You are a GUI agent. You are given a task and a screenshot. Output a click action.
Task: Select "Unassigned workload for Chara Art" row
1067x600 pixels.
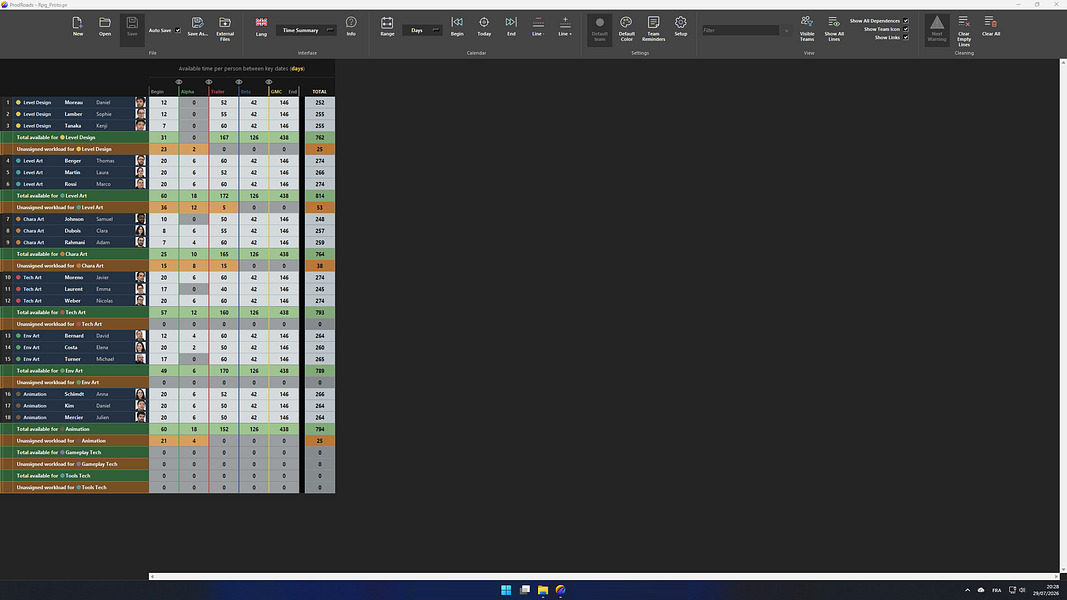(x=74, y=266)
